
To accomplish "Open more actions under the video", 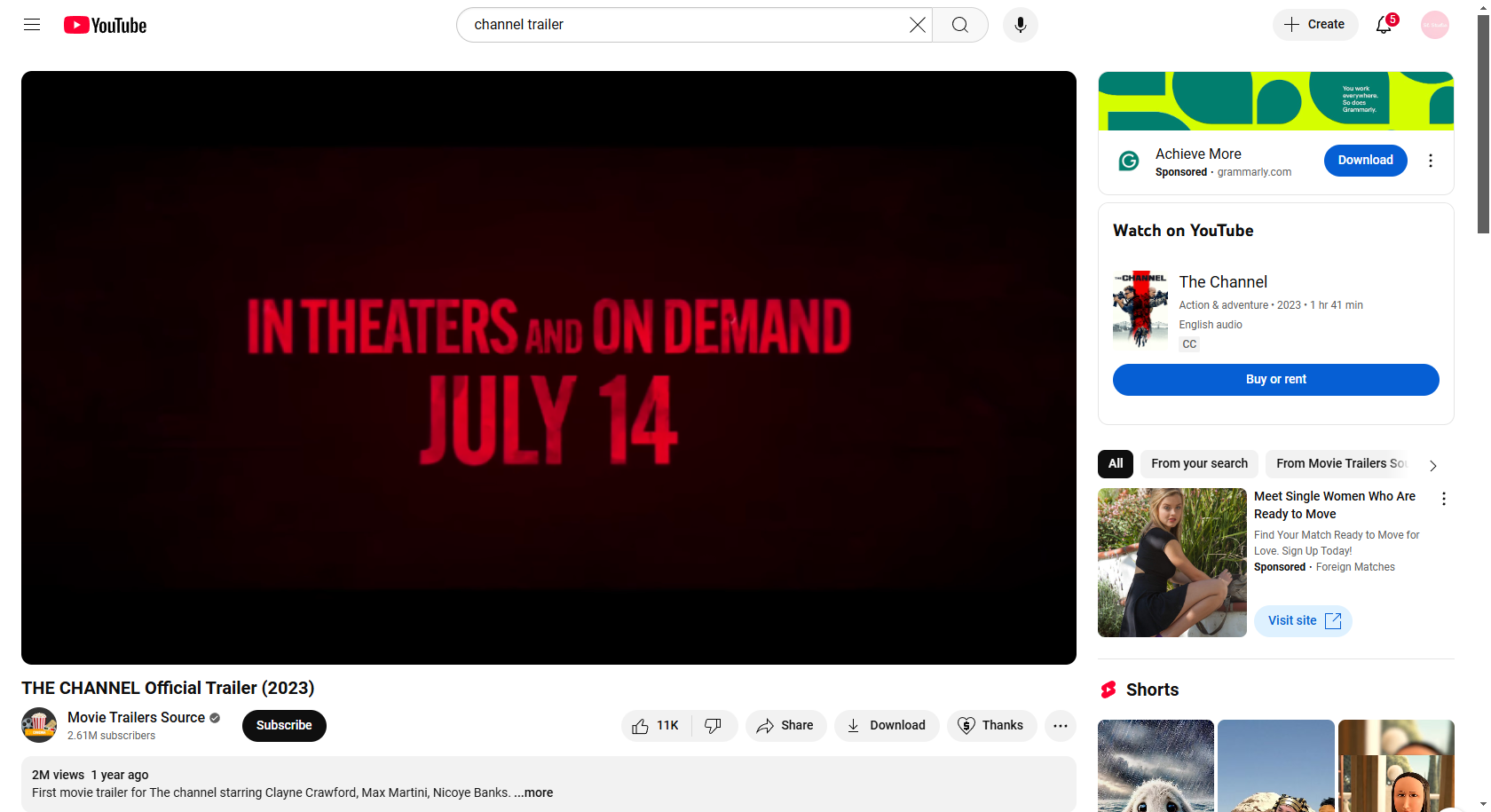I will pos(1061,725).
